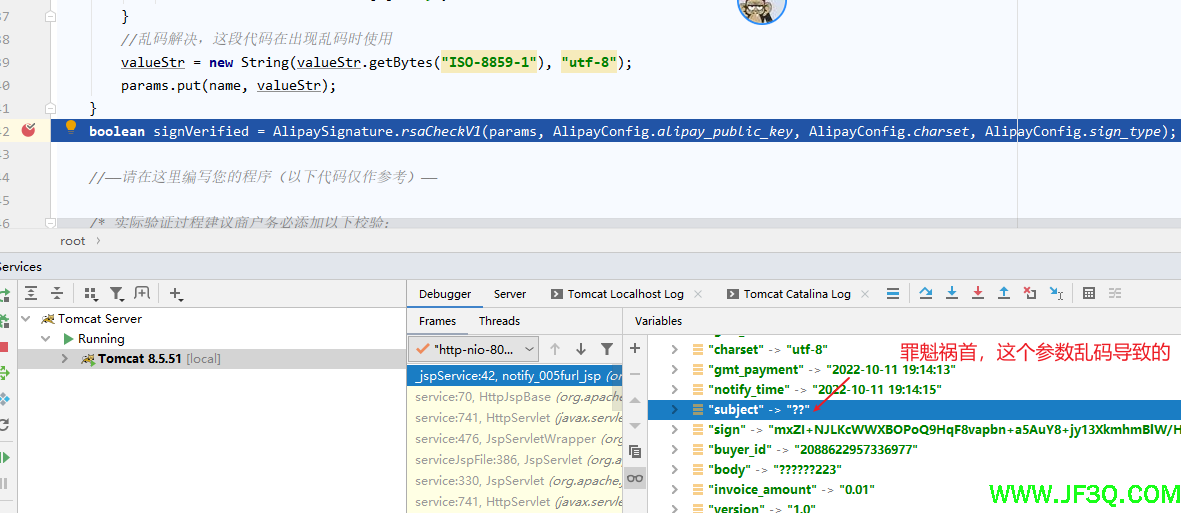Click the Step Out debugger icon

coord(1004,293)
